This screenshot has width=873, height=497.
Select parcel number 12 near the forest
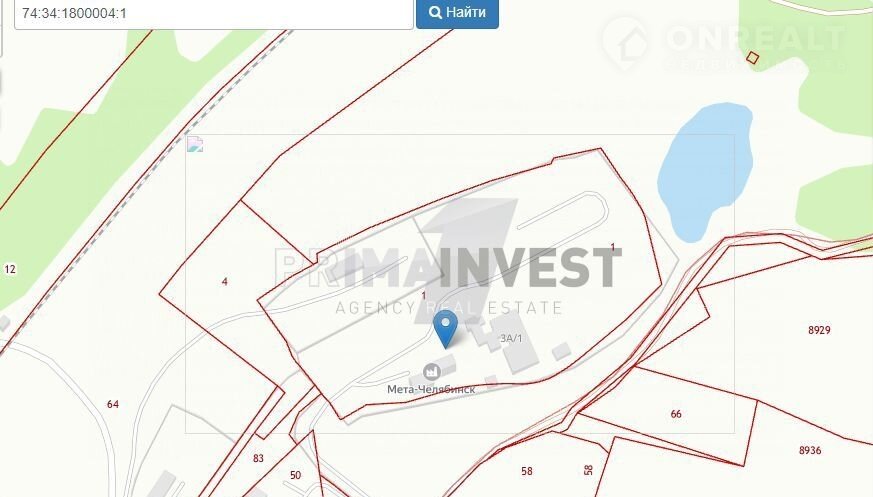click(x=10, y=269)
